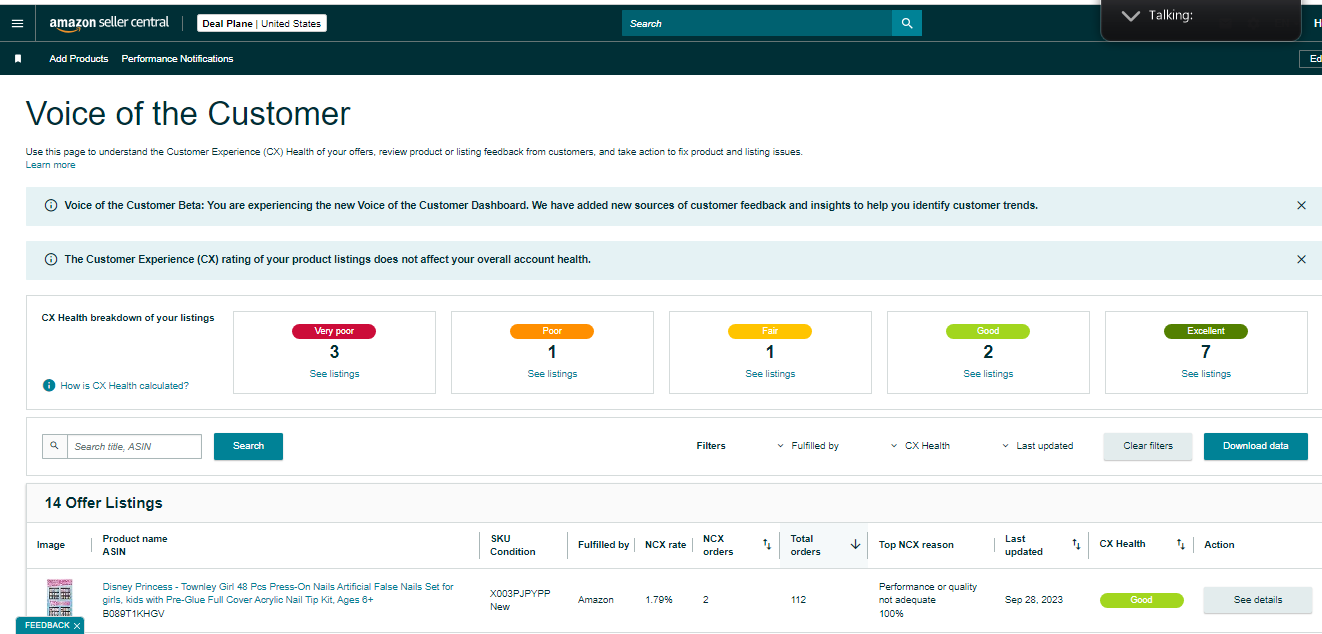Click the Product name ASIN column header
The height and width of the screenshot is (634, 1322).
(135, 545)
